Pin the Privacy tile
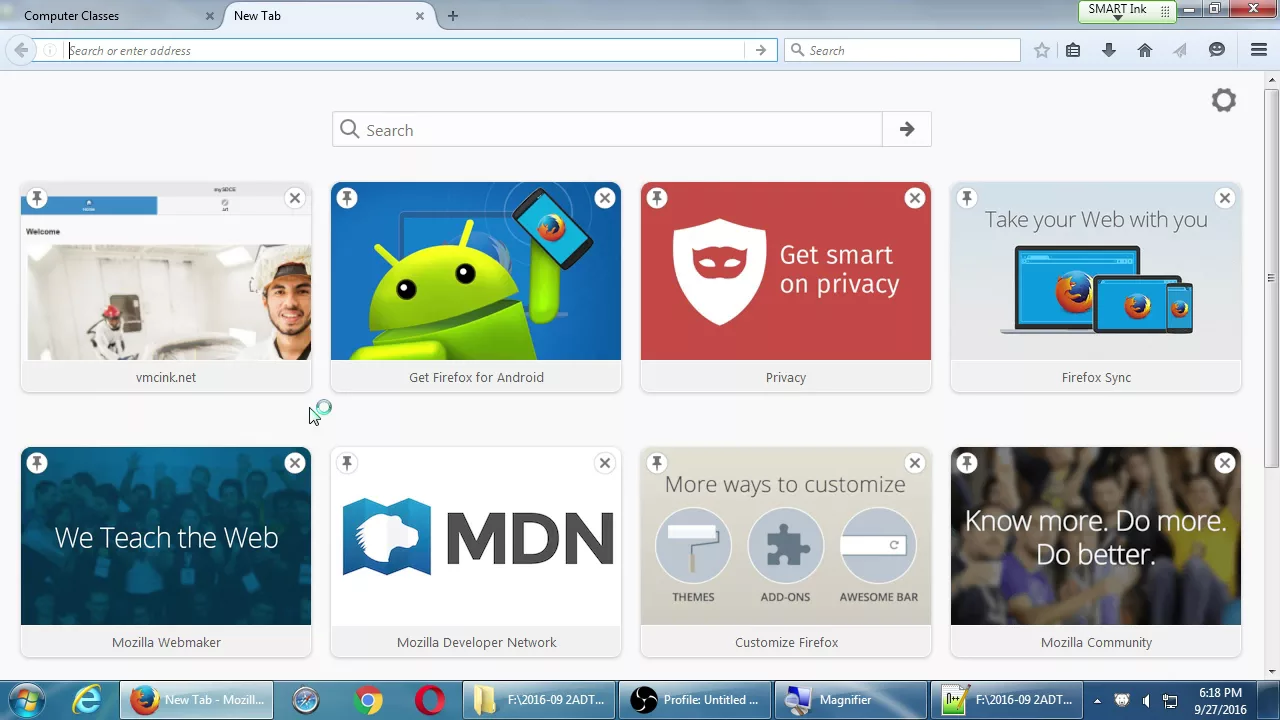 (657, 198)
